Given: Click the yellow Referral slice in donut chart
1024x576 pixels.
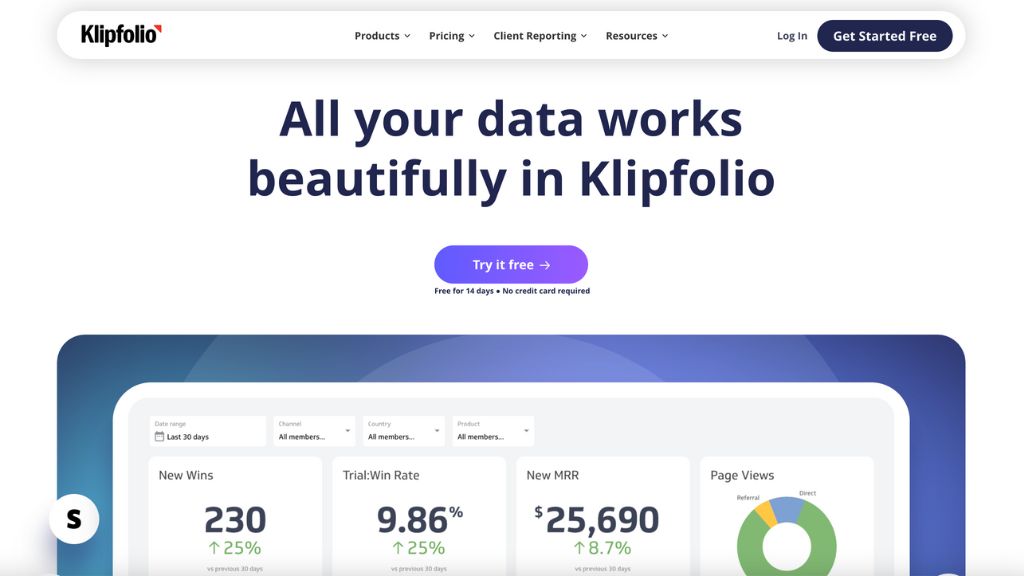Looking at the screenshot, I should click(766, 512).
